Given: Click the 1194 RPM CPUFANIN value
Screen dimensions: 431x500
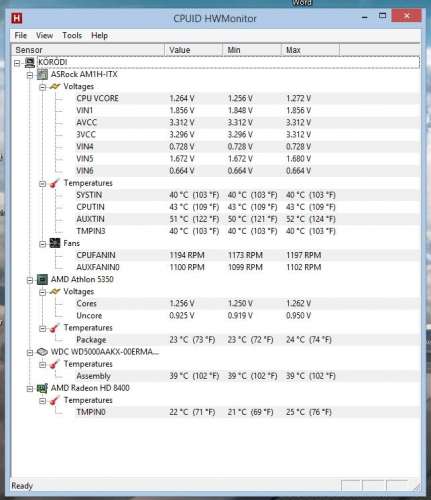Looking at the screenshot, I should [x=187, y=255].
